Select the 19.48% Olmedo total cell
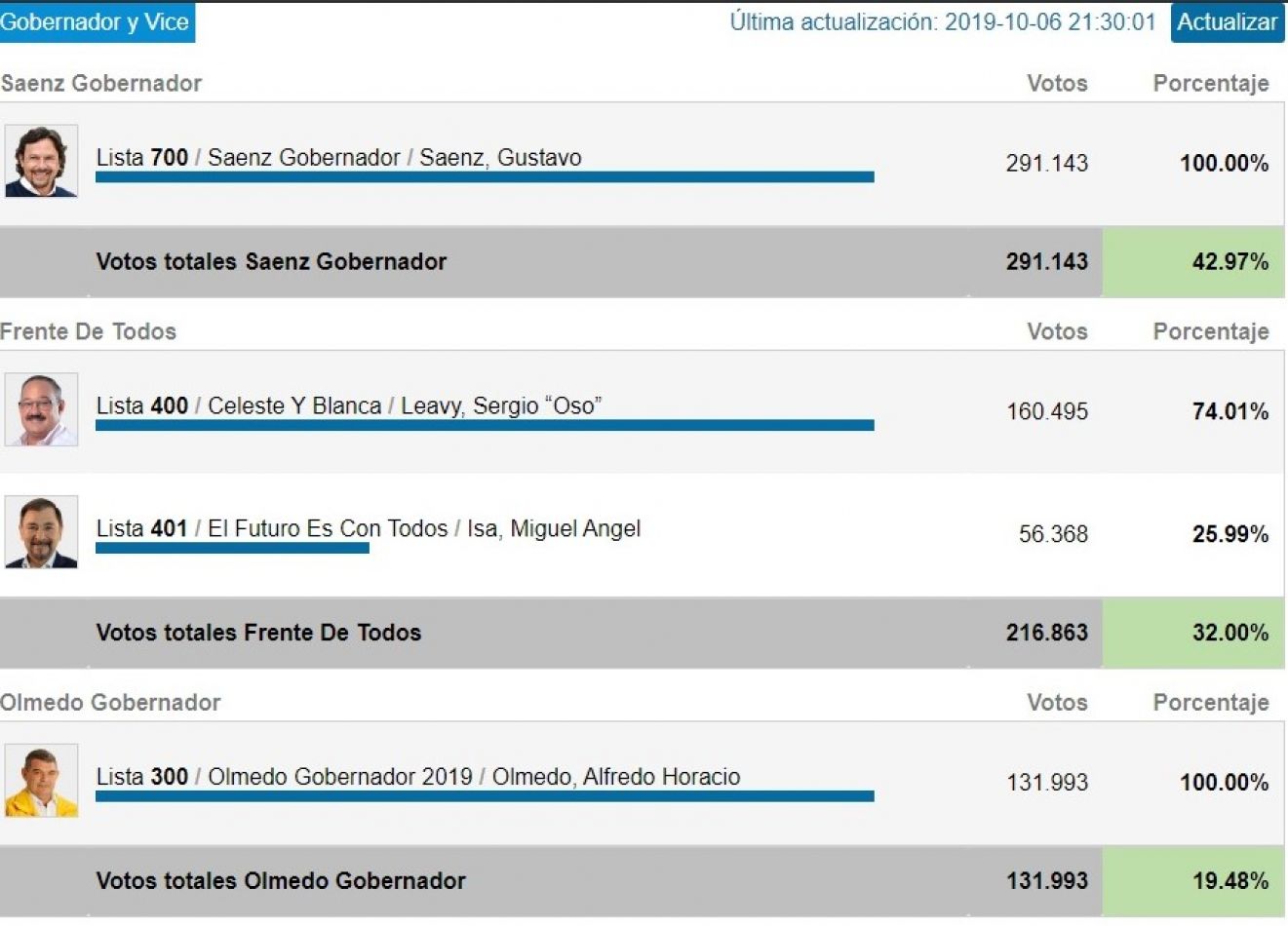Image resolution: width=1288 pixels, height=926 pixels. 1193,881
